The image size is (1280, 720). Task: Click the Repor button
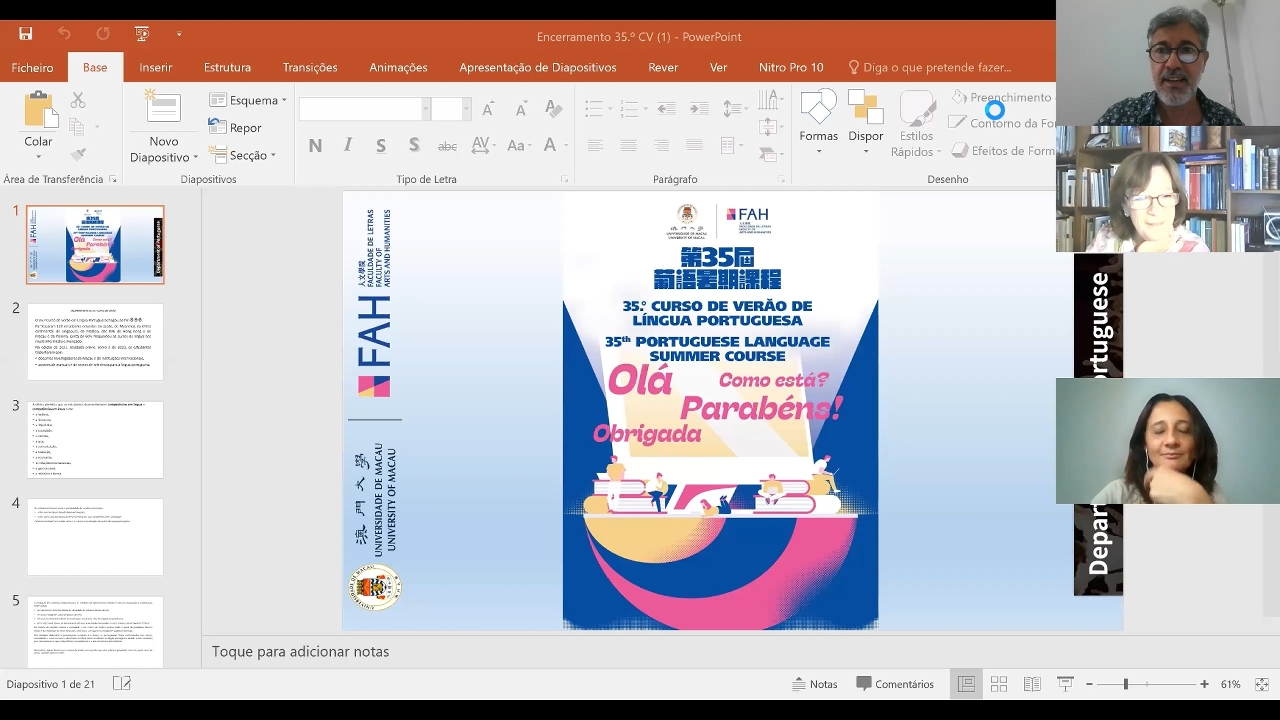point(235,127)
